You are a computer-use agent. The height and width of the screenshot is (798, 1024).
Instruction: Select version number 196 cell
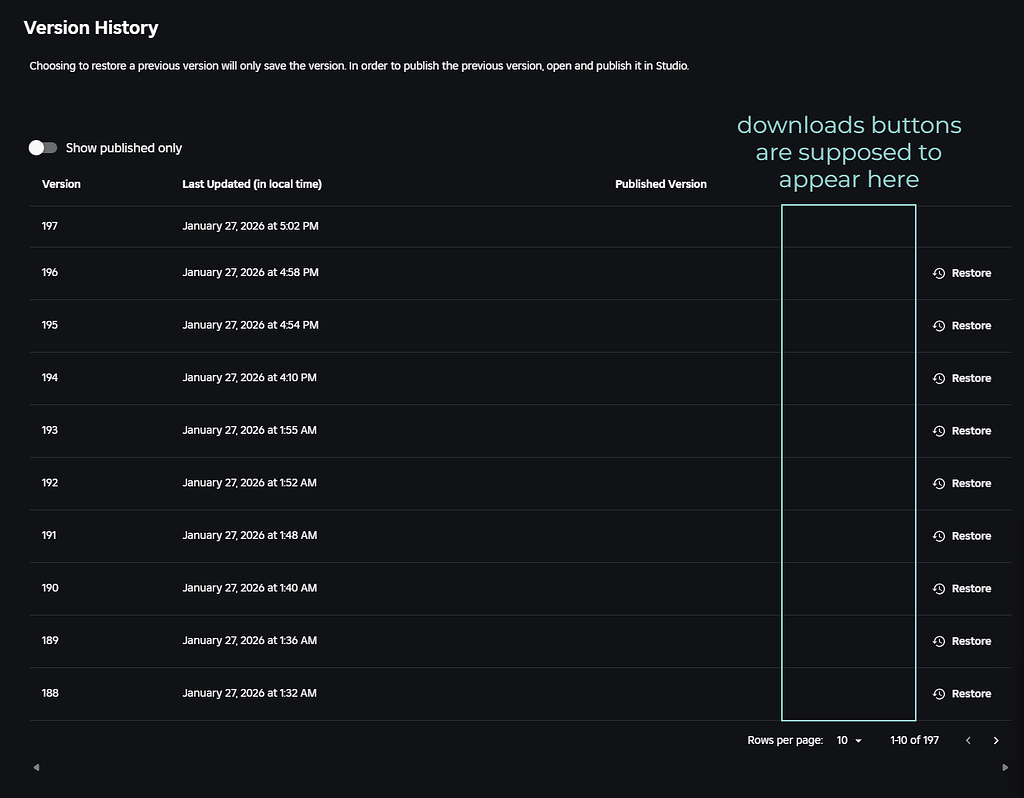point(50,272)
